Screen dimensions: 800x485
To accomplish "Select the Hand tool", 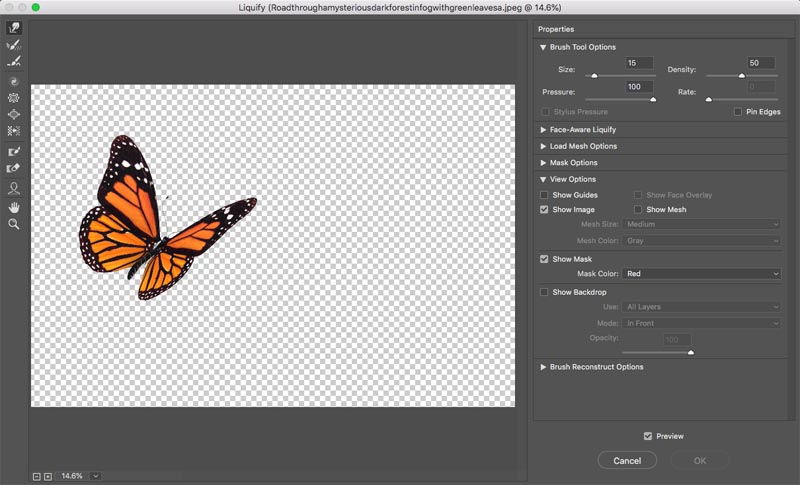I will click(14, 207).
